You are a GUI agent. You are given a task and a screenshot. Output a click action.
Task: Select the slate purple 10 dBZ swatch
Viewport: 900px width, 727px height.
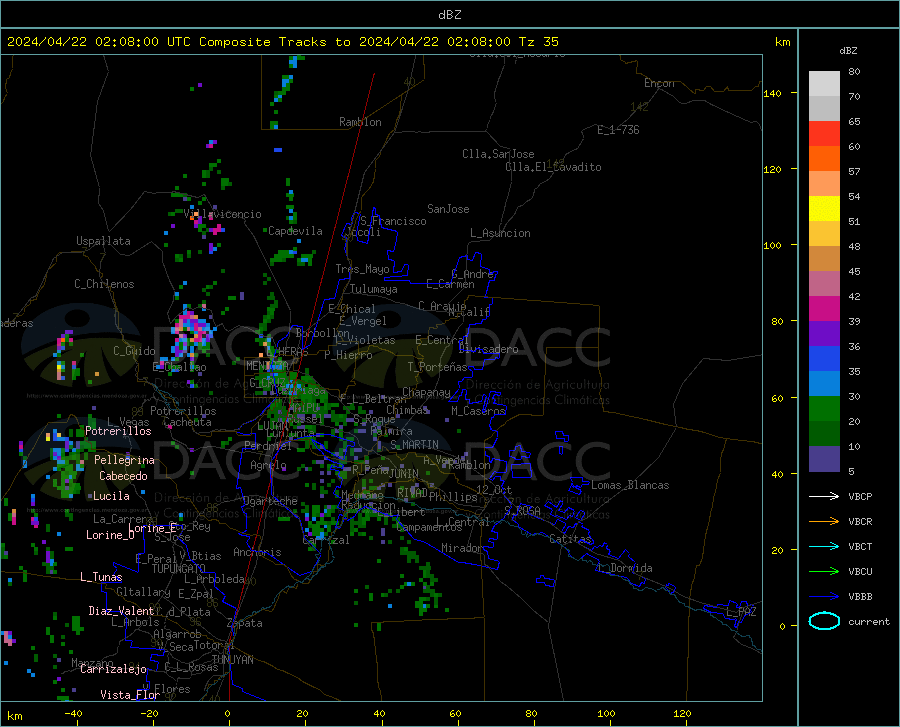[x=824, y=459]
